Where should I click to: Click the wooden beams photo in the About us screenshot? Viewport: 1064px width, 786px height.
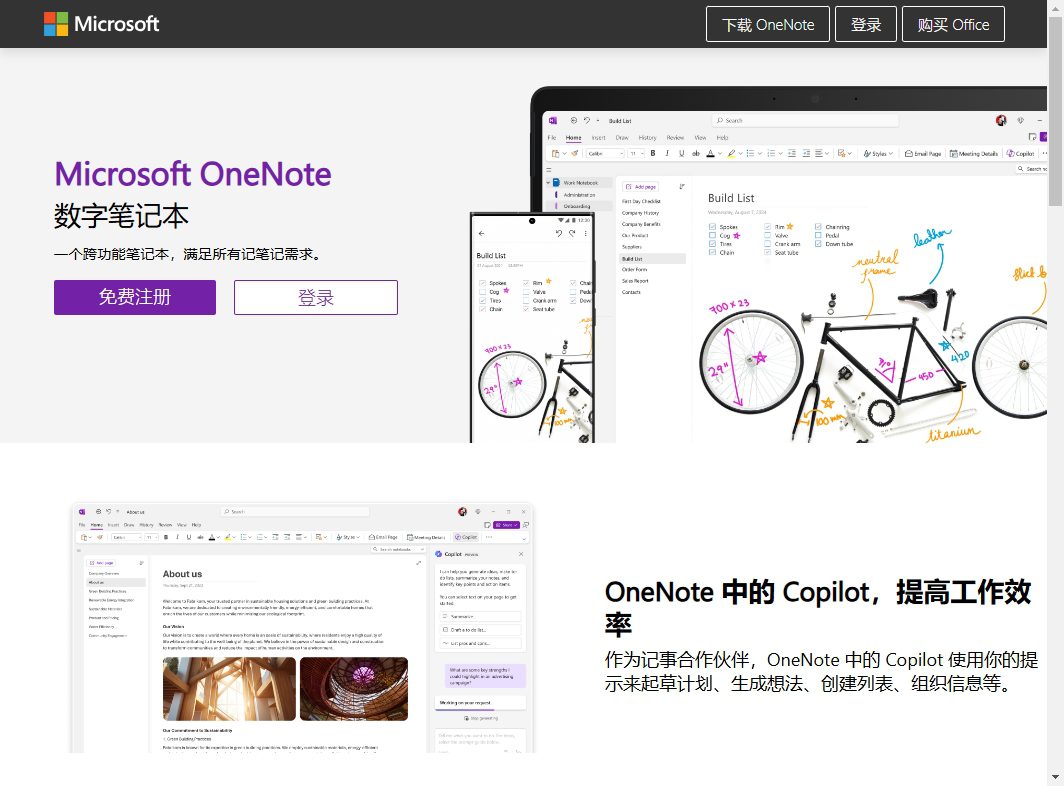click(229, 689)
